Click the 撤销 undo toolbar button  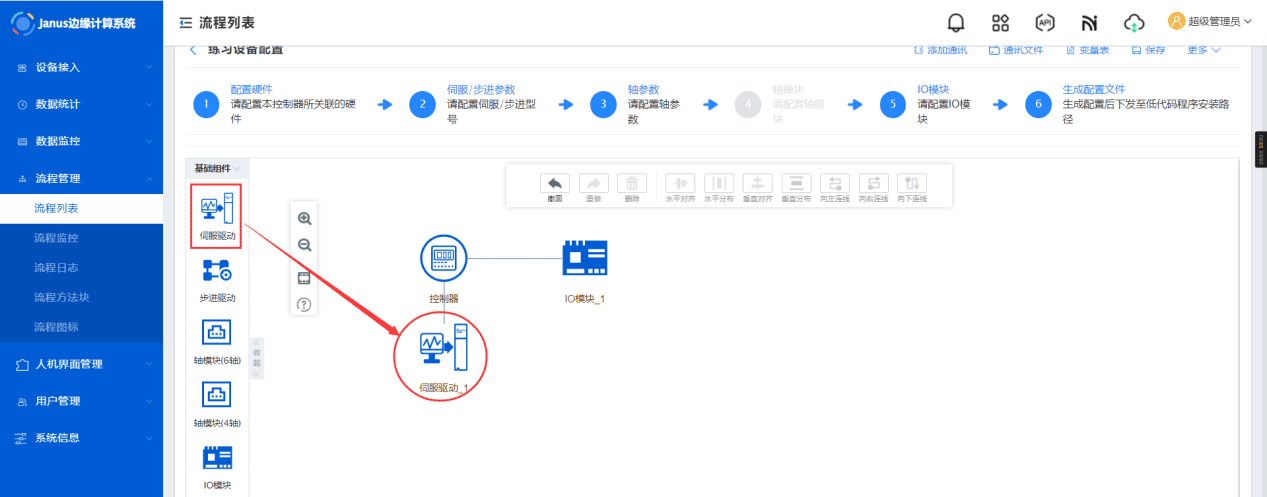[x=554, y=186]
